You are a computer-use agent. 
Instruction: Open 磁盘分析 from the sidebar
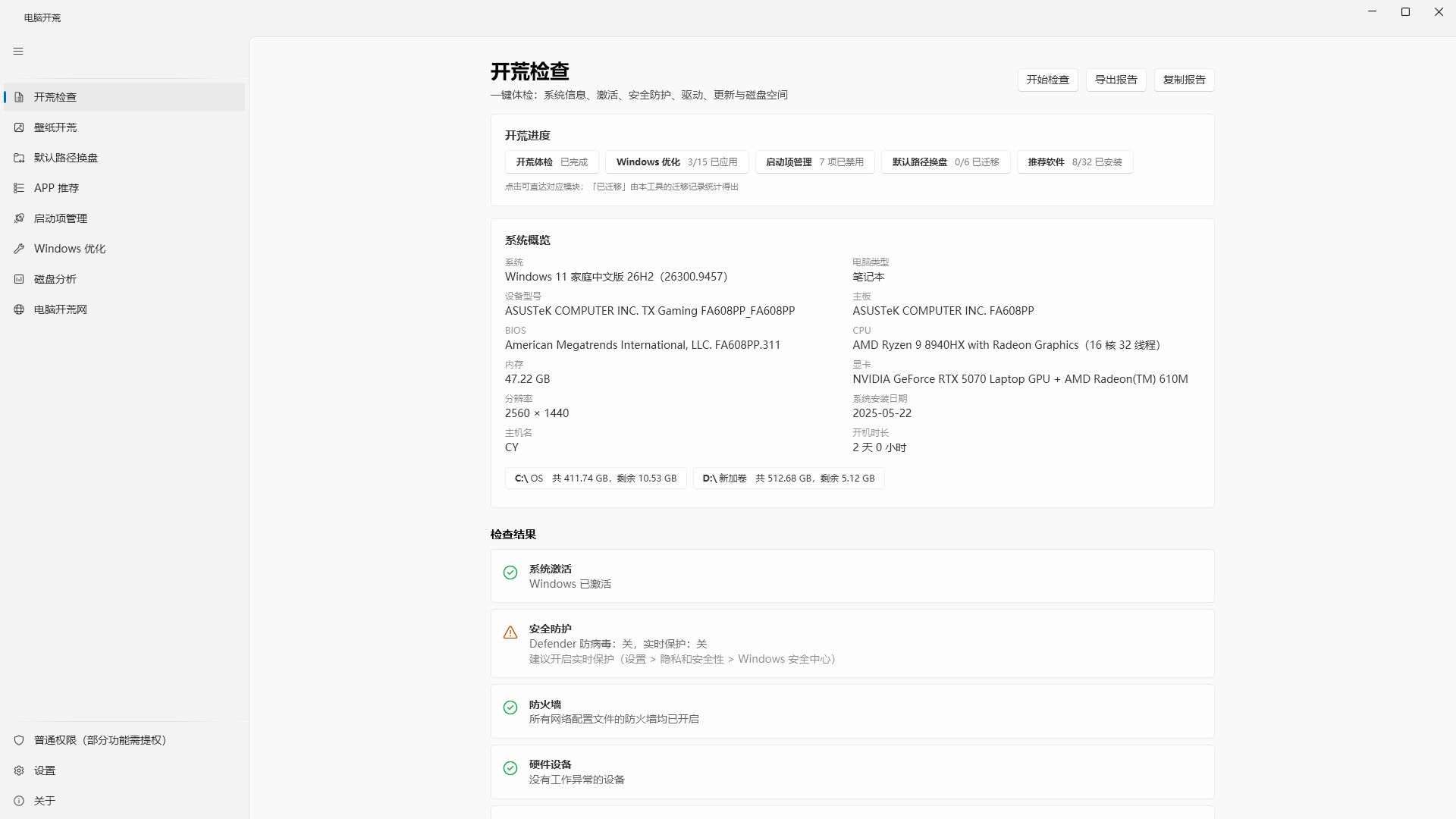coord(124,279)
